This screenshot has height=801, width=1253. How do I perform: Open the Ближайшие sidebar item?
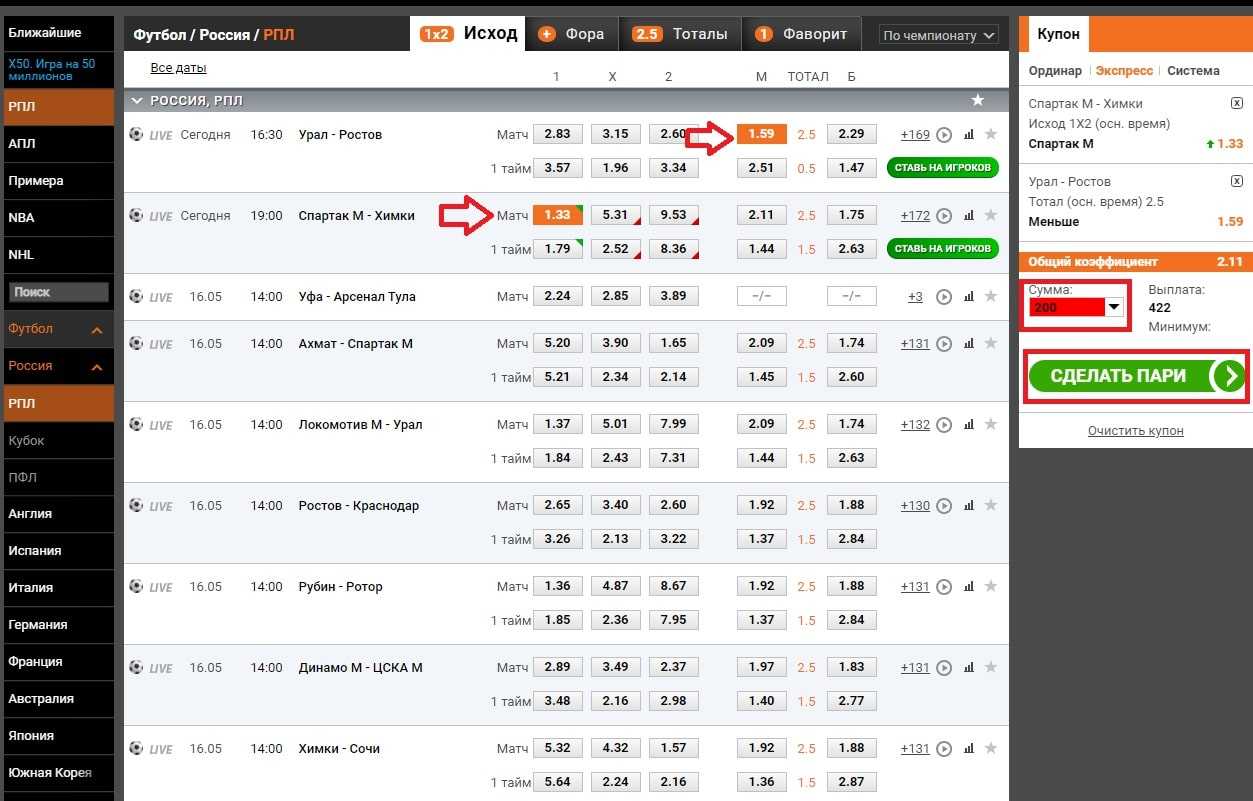pyautogui.click(x=57, y=32)
